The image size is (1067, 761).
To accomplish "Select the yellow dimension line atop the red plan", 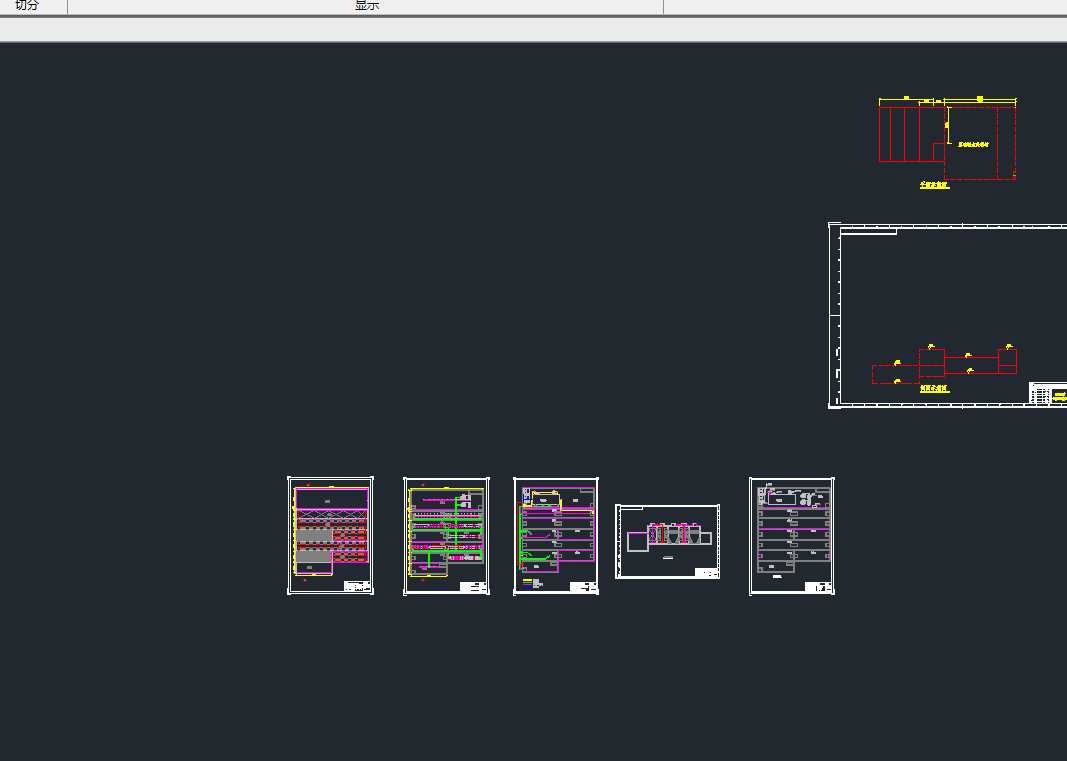I will [947, 100].
